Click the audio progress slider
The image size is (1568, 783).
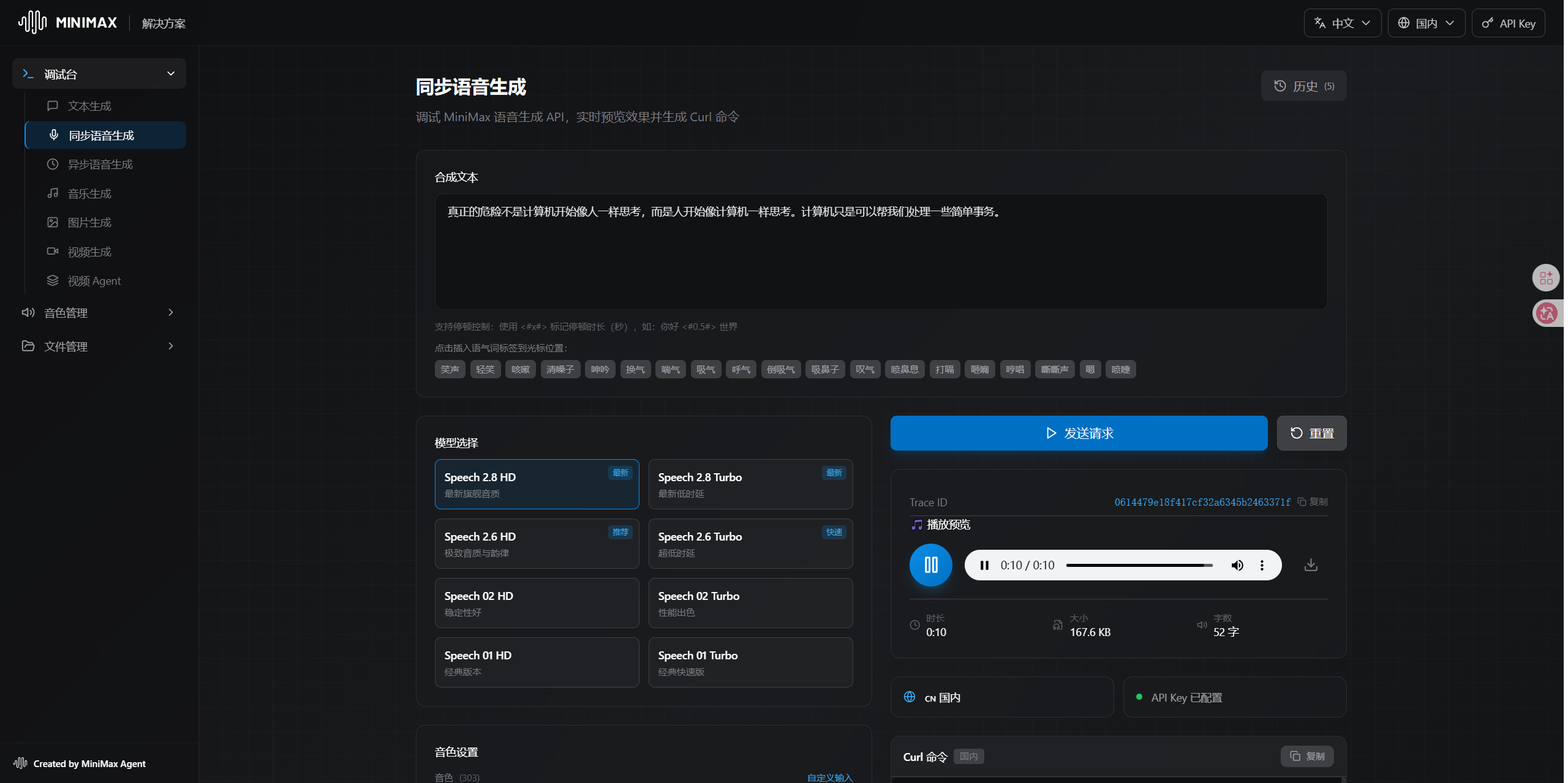click(x=1138, y=565)
